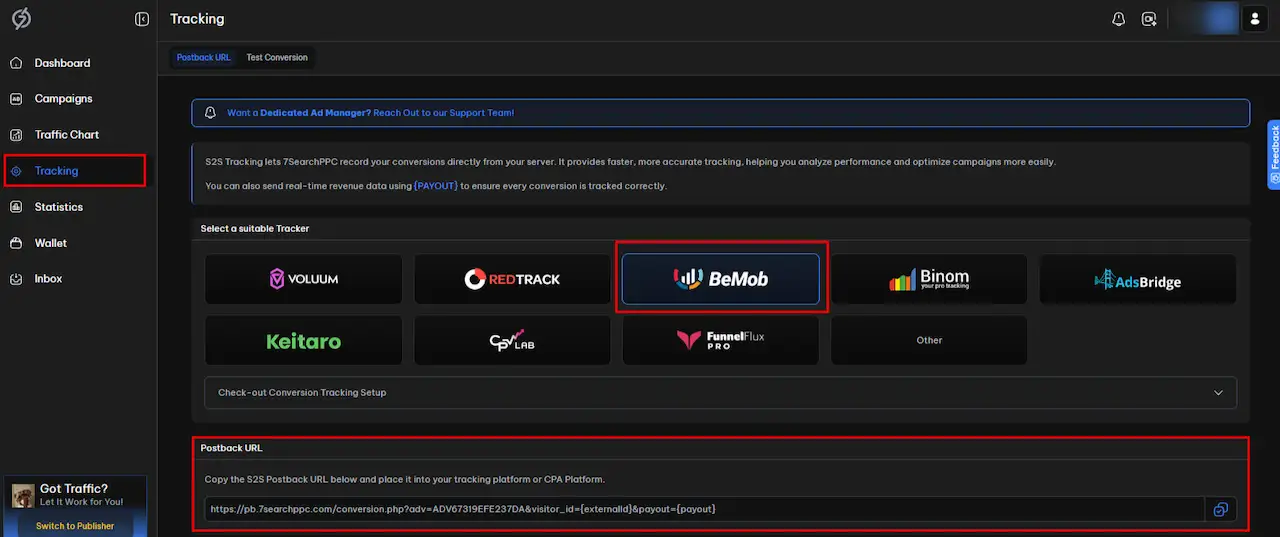Click the Inbox sidebar icon
1280x537 pixels.
pos(16,279)
